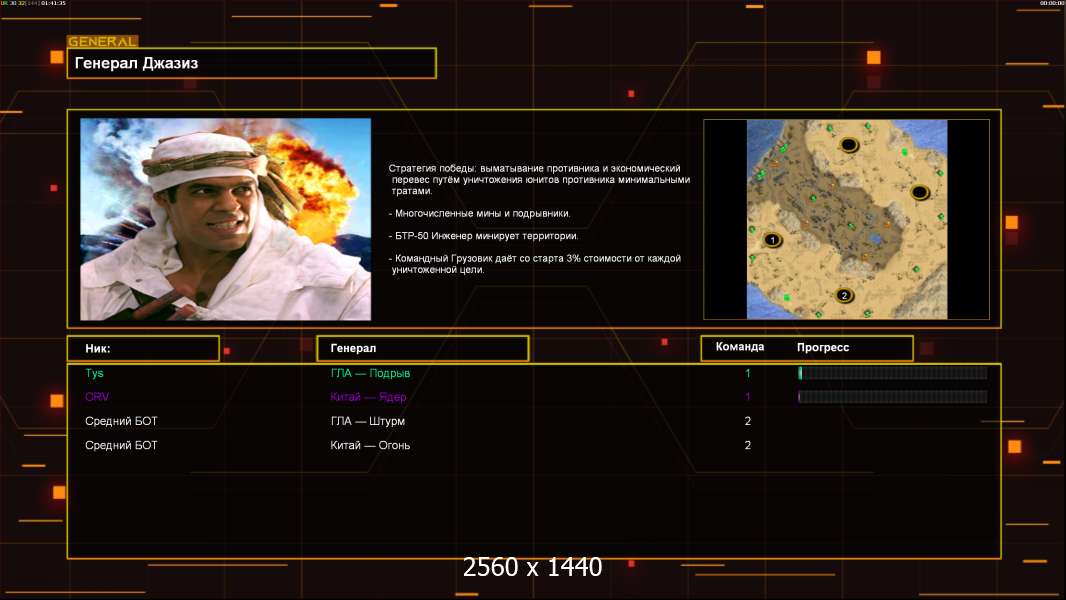The image size is (1066, 600).
Task: Click 'Китай — Огонь' bot general entry
Action: point(370,445)
